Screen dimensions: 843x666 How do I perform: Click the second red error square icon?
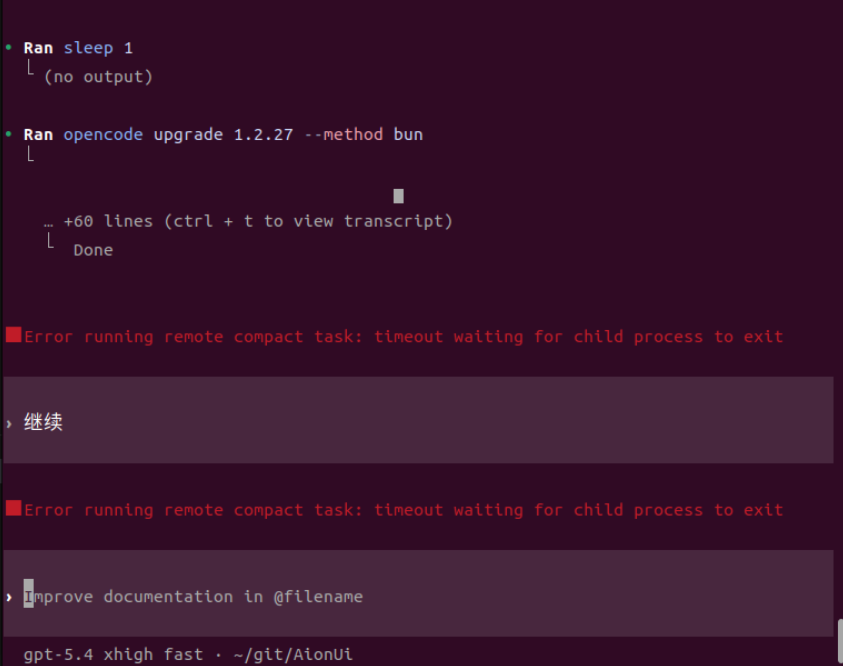pyautogui.click(x=13, y=508)
